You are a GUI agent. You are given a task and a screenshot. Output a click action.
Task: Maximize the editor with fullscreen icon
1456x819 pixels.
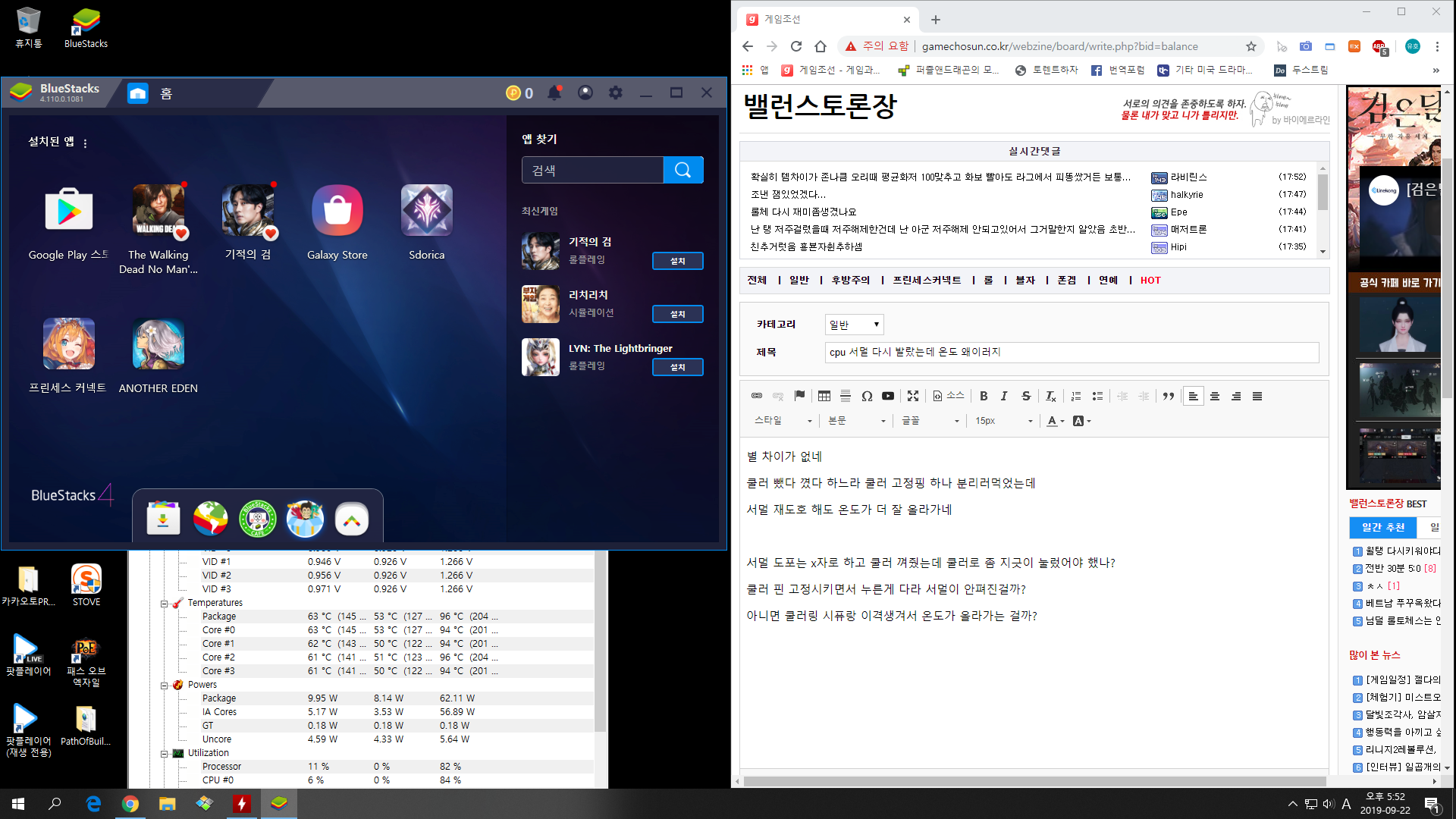pos(913,396)
